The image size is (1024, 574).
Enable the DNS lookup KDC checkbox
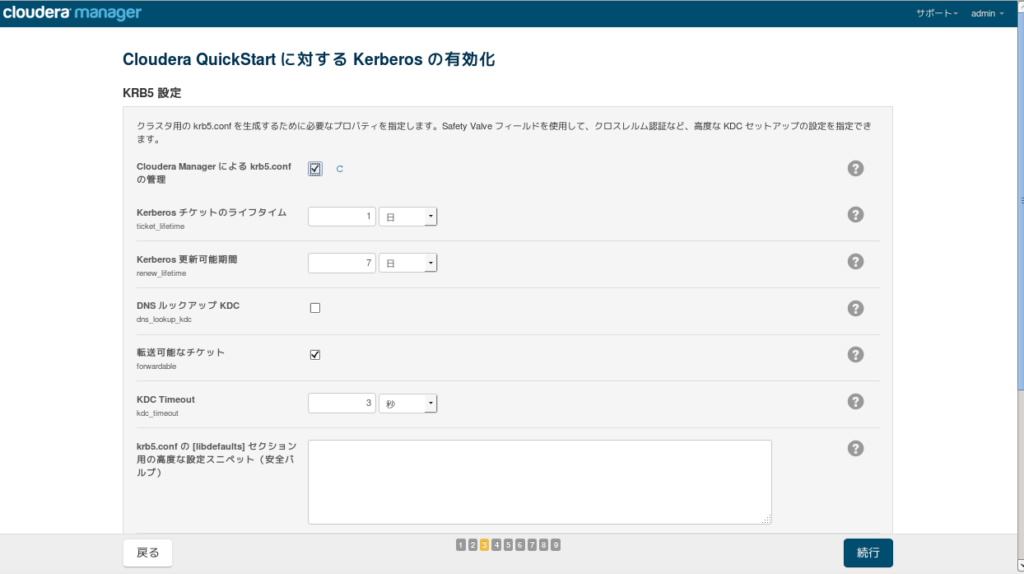point(315,308)
